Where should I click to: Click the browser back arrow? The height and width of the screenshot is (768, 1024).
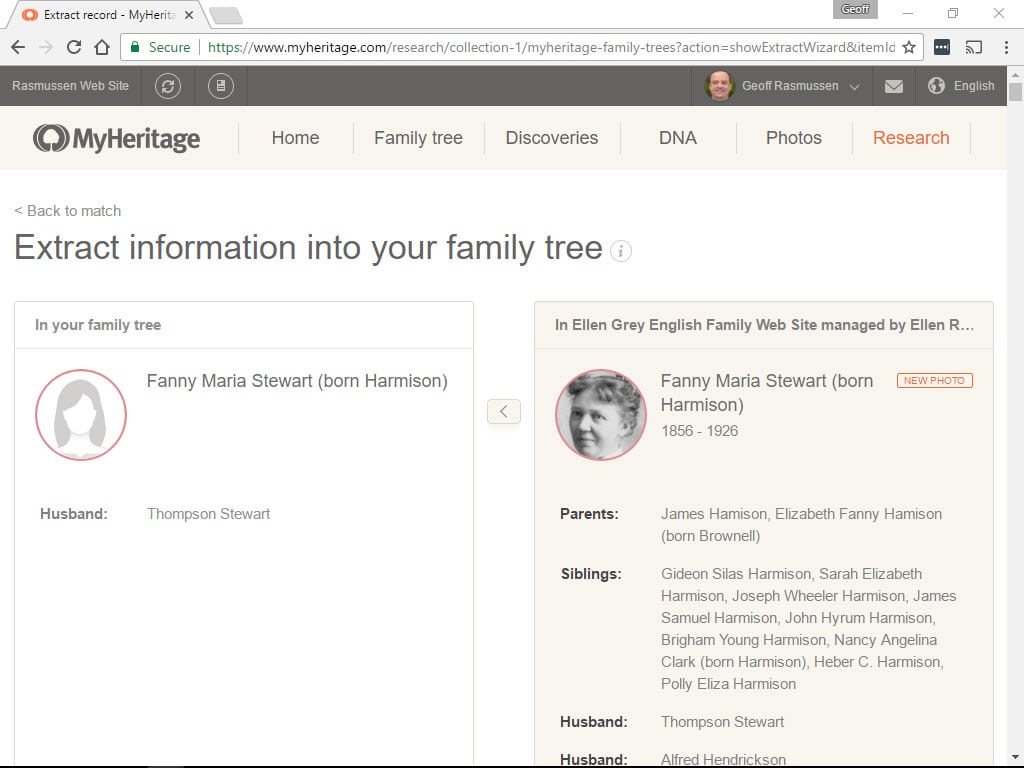click(x=18, y=47)
